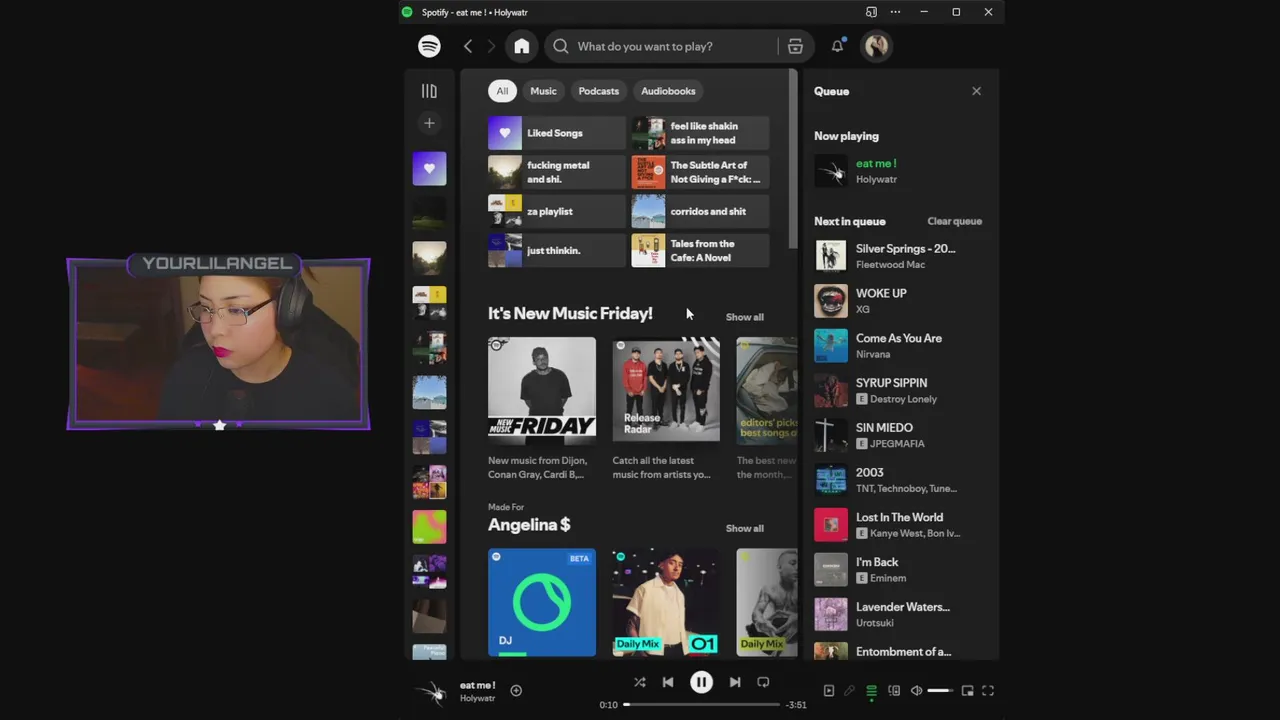Image resolution: width=1280 pixels, height=720 pixels.
Task: Open the user profile avatar
Action: (x=877, y=46)
